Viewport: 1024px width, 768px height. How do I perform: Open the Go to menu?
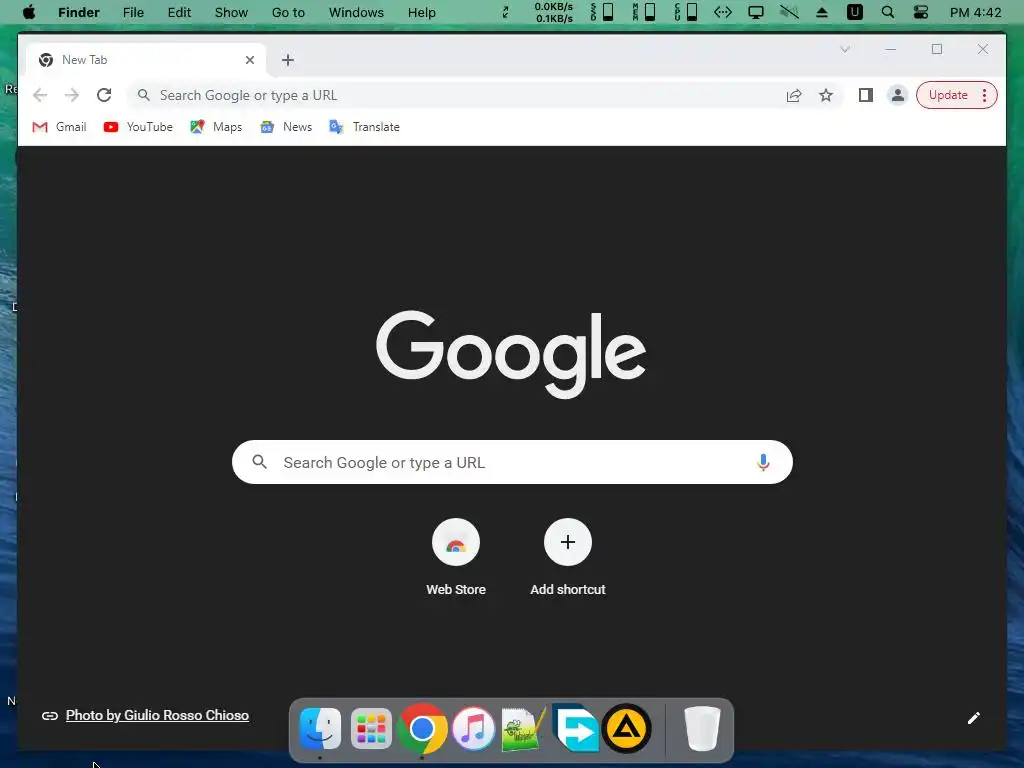pos(288,12)
